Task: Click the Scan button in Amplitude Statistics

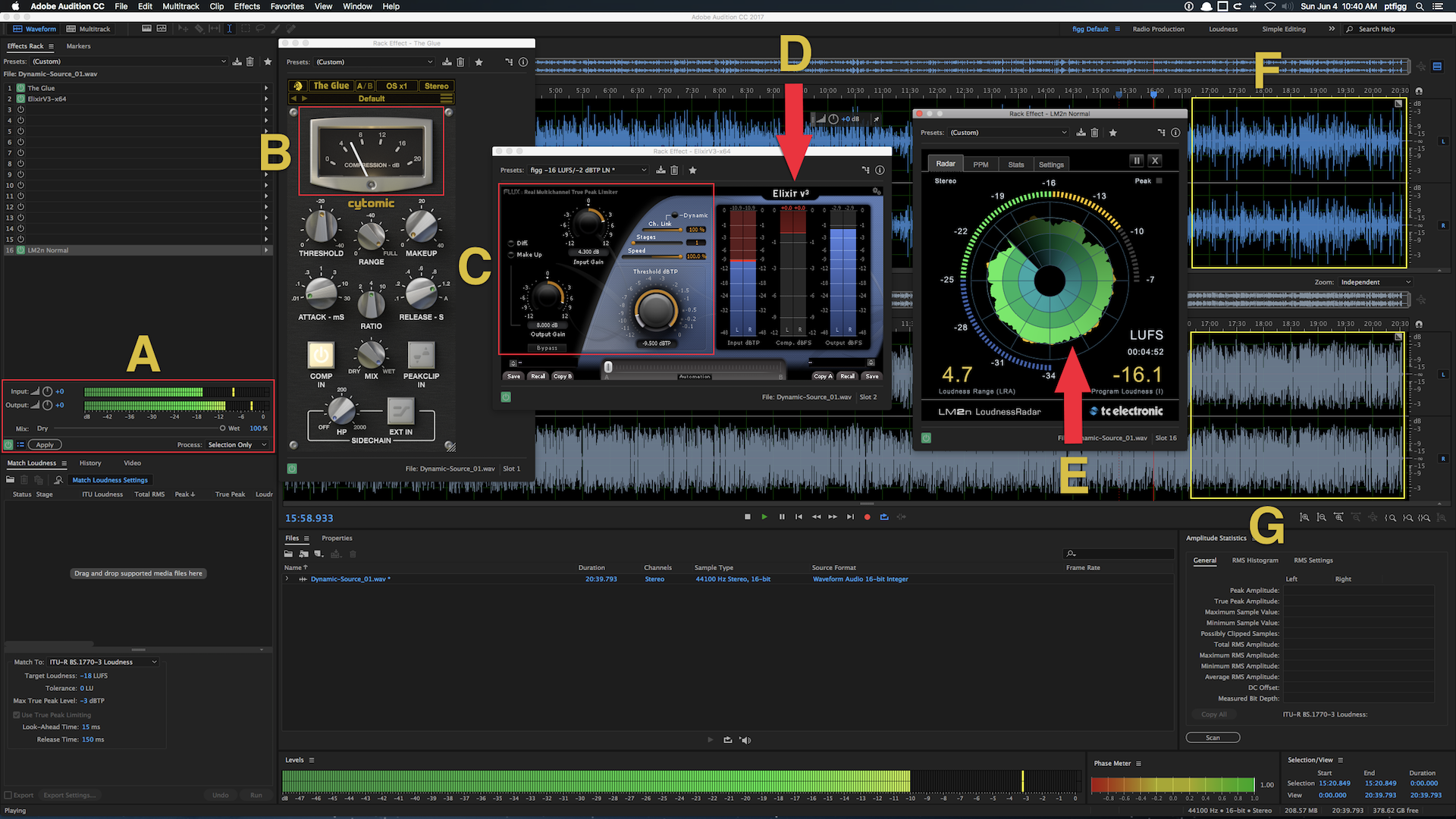Action: click(x=1213, y=738)
